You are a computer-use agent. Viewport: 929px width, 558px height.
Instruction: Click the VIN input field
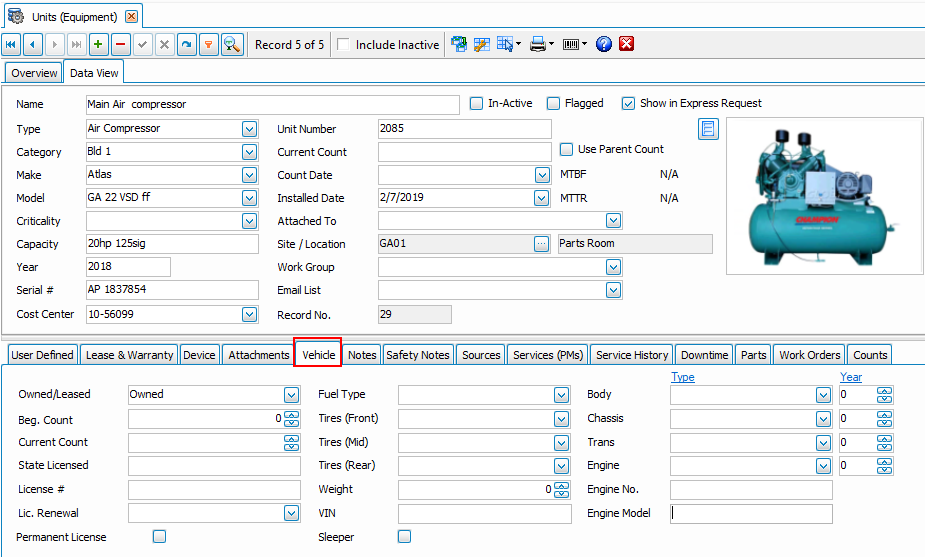tap(485, 514)
